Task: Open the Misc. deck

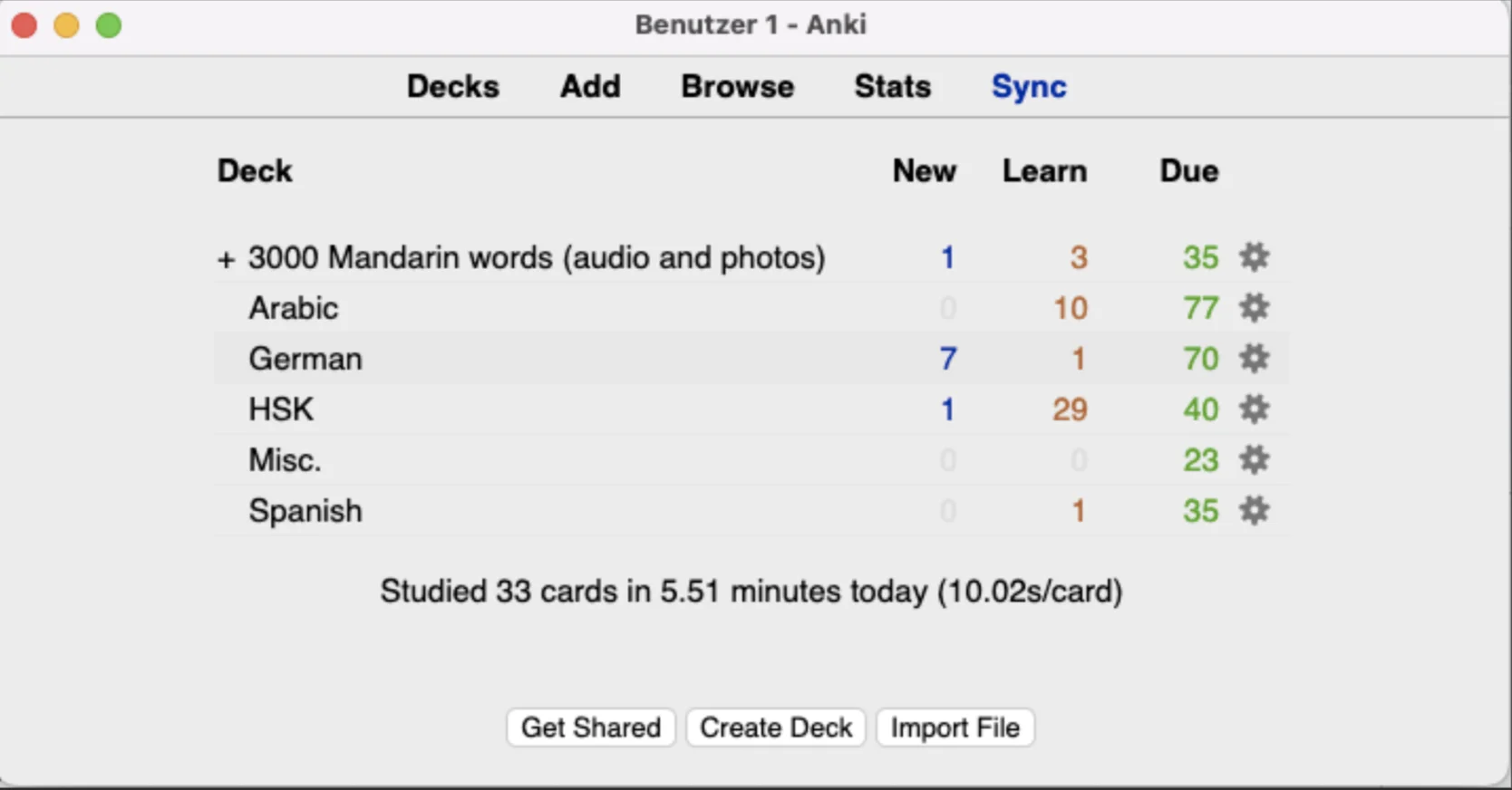Action: 285,460
